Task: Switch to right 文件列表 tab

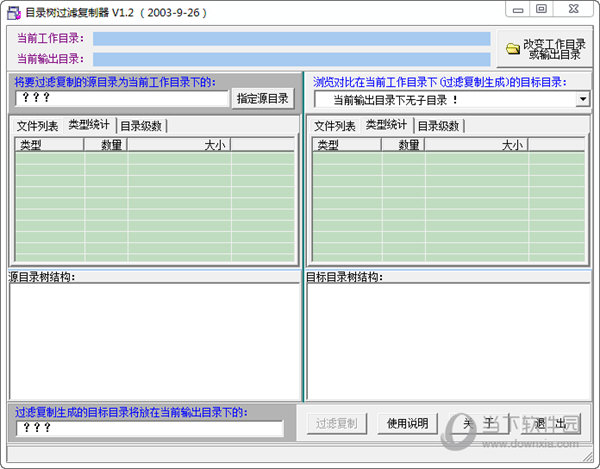Action: click(x=335, y=126)
